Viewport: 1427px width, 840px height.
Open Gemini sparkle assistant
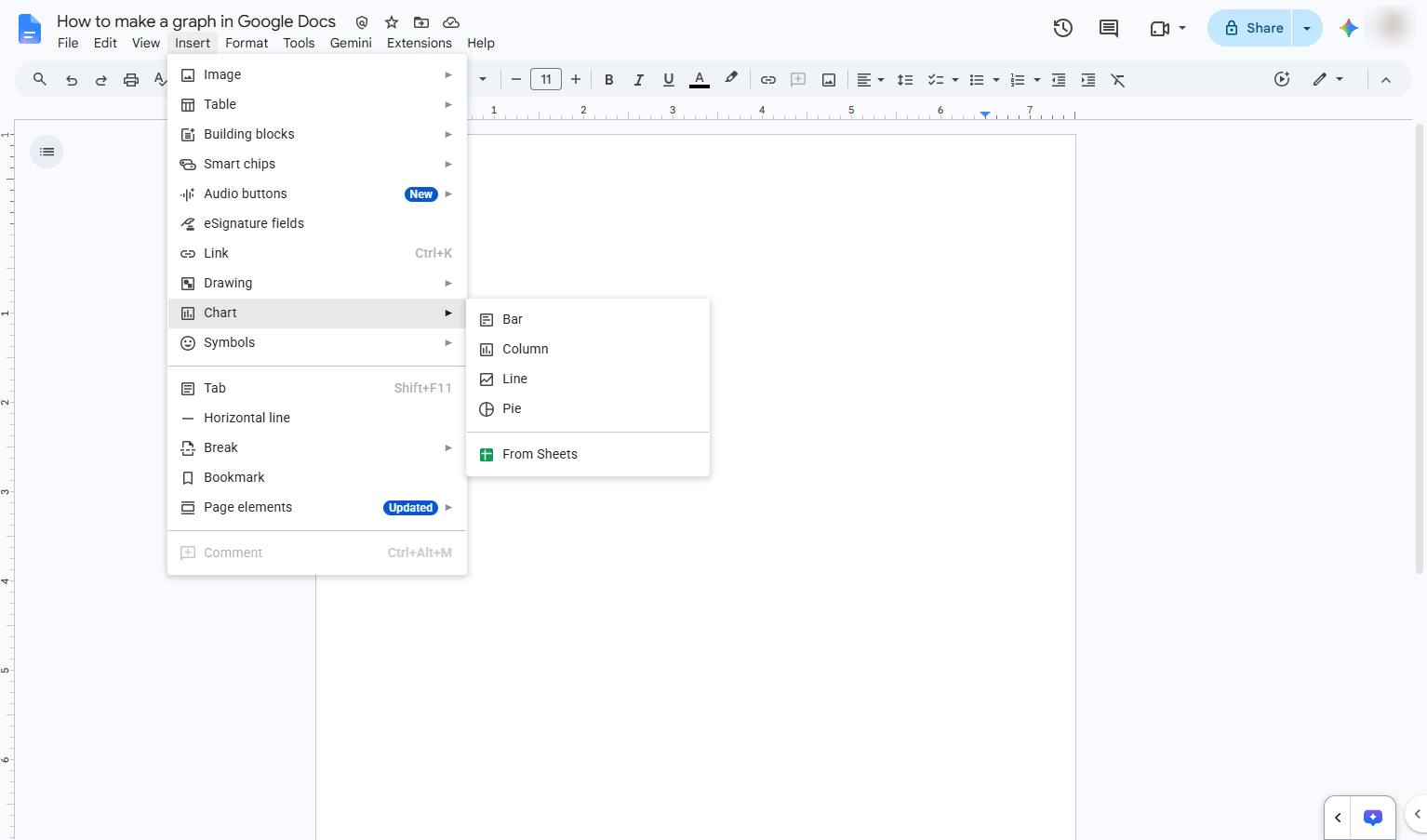[x=1349, y=28]
